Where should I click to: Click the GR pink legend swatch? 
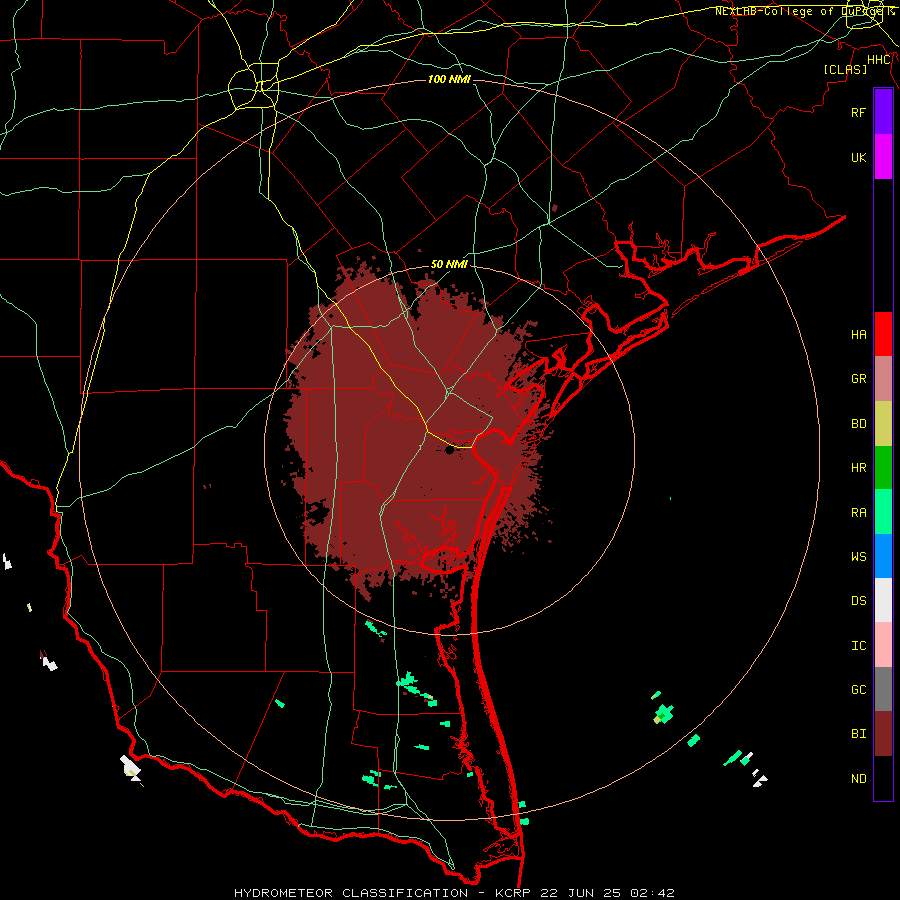click(883, 379)
